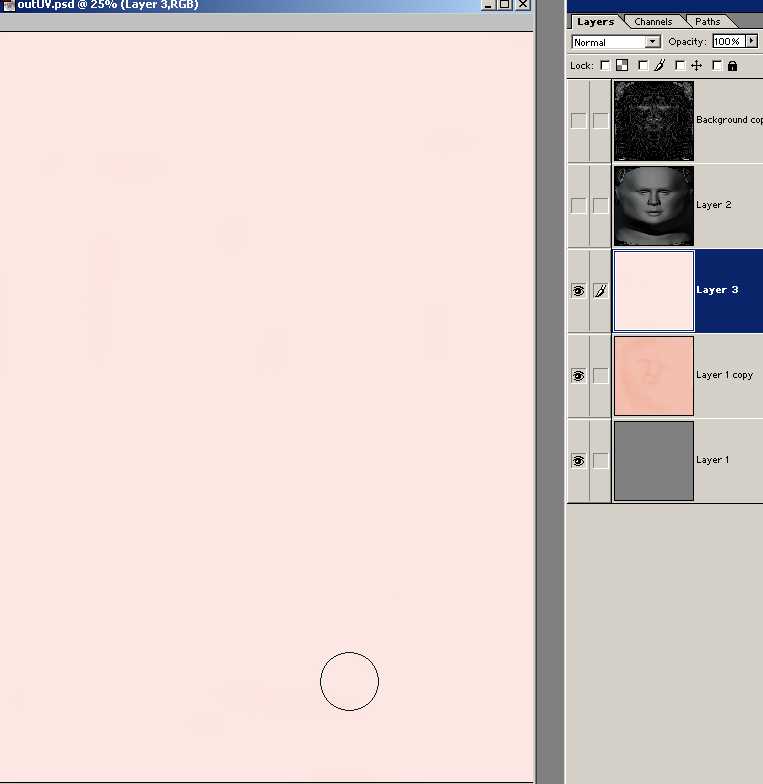The width and height of the screenshot is (763, 784).
Task: Open the Opacity slider arrow
Action: [752, 42]
